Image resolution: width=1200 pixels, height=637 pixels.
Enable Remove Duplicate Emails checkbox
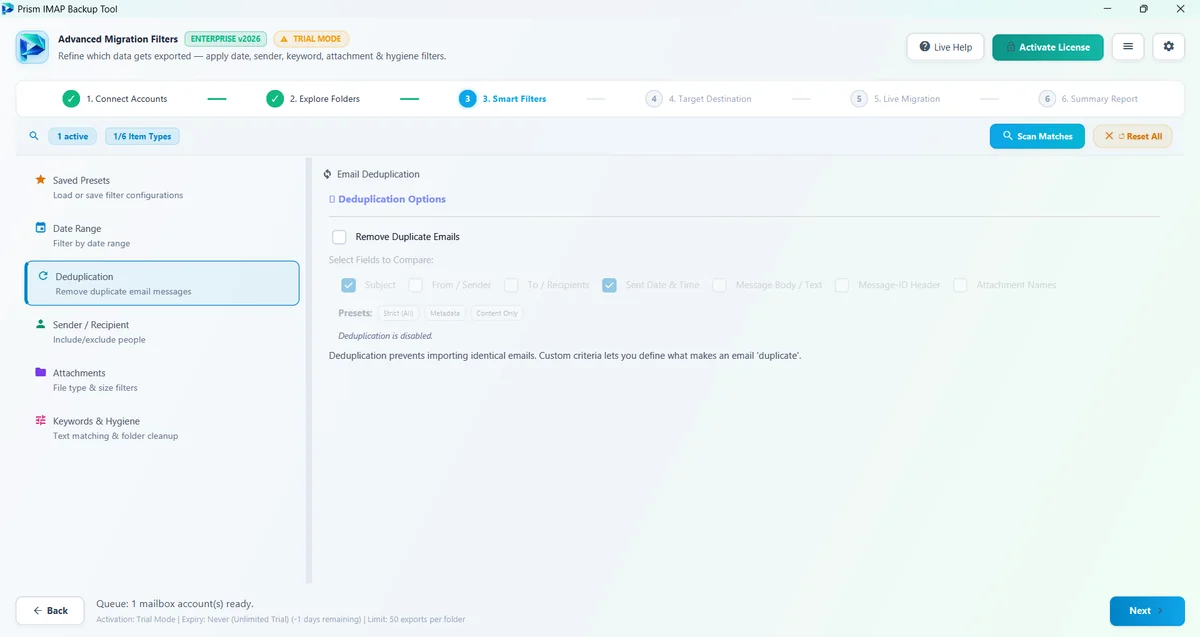(x=339, y=237)
